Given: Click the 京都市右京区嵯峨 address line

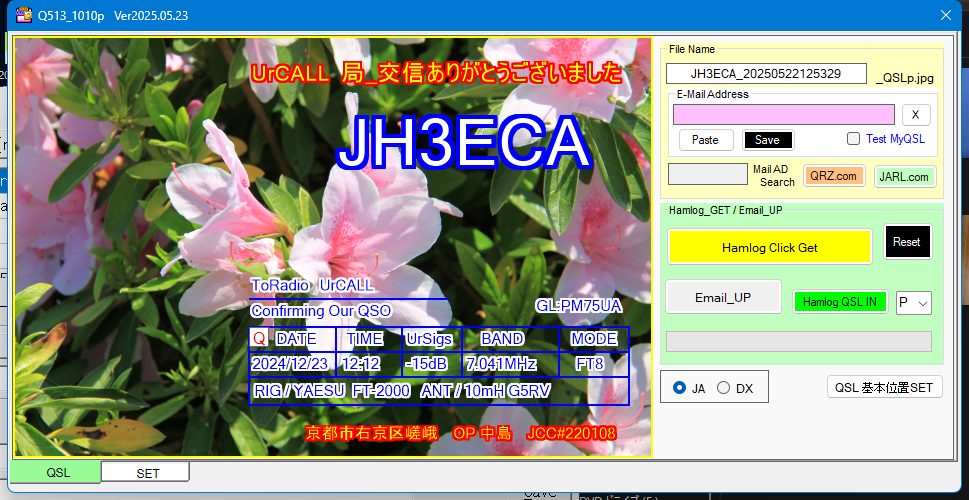Looking at the screenshot, I should (x=461, y=433).
